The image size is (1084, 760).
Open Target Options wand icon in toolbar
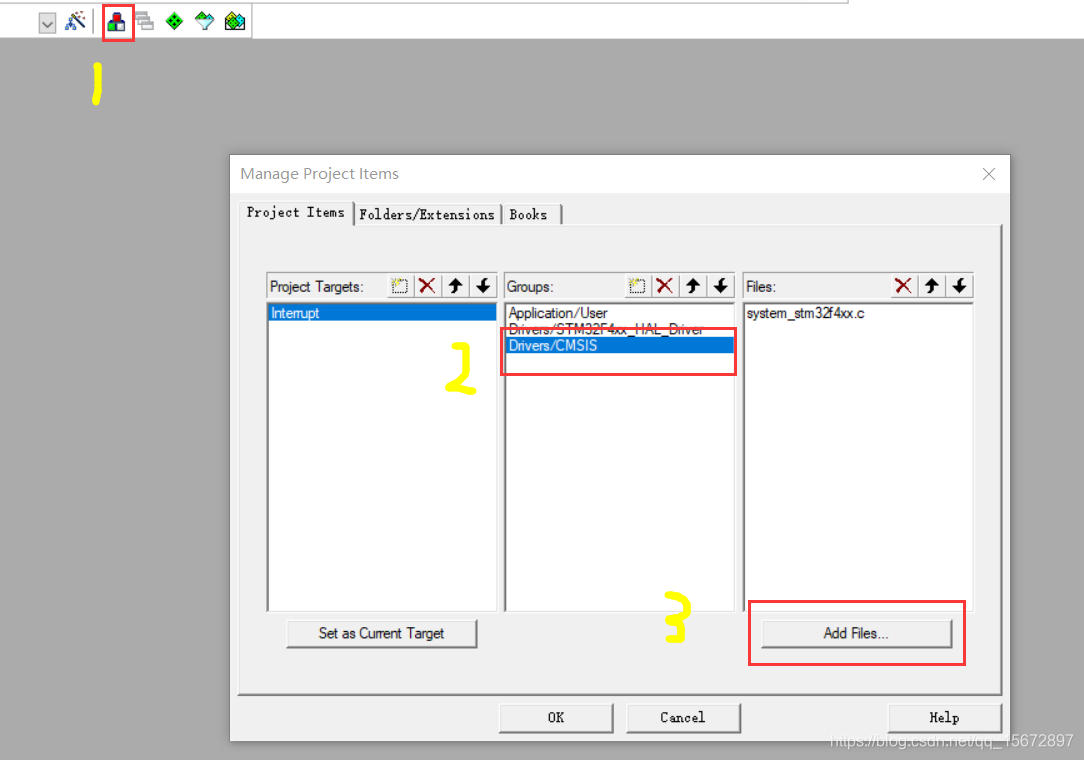pos(75,21)
